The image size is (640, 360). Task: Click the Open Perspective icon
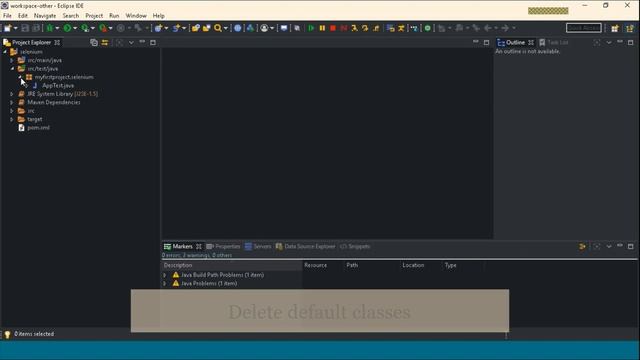[615, 28]
